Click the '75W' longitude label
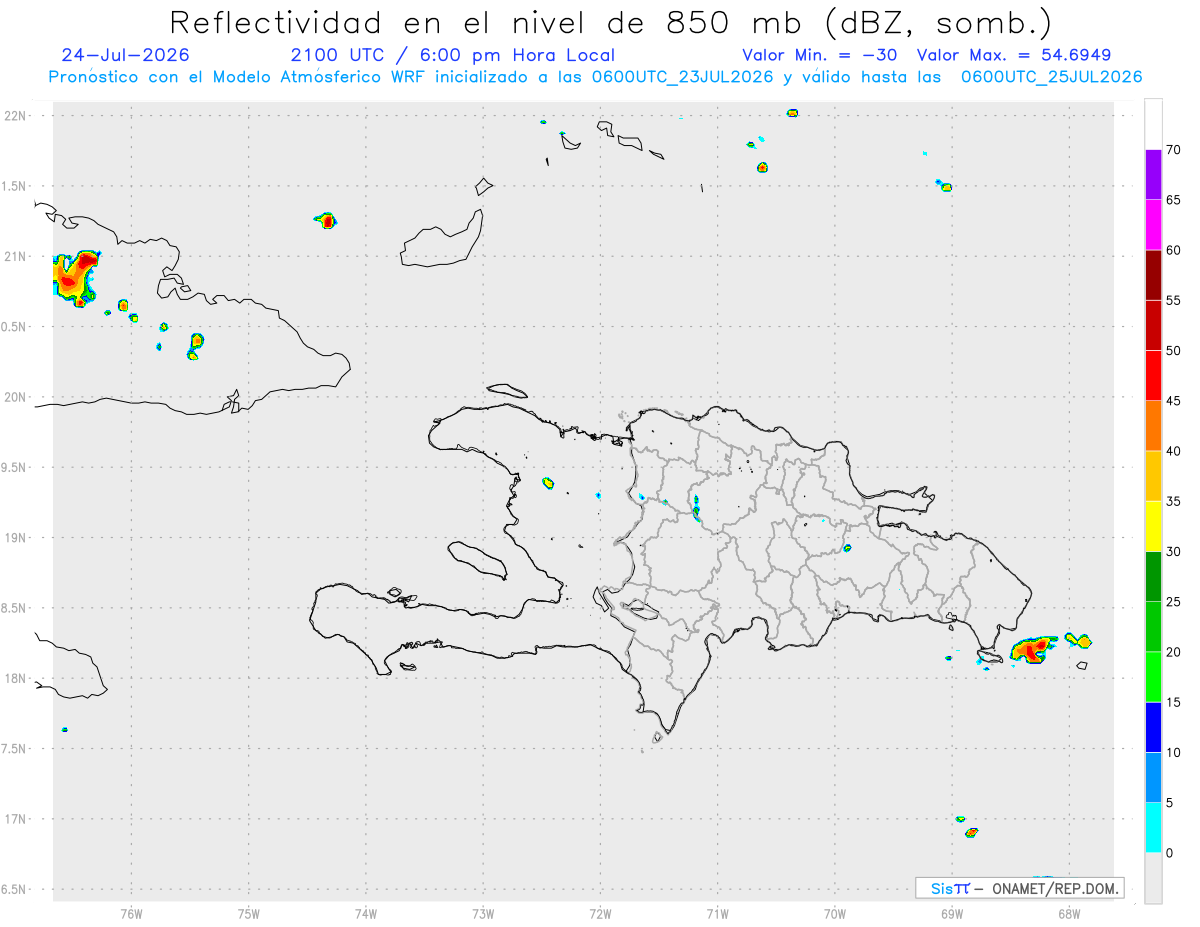Screen dimensions: 1200x927 coord(249,913)
